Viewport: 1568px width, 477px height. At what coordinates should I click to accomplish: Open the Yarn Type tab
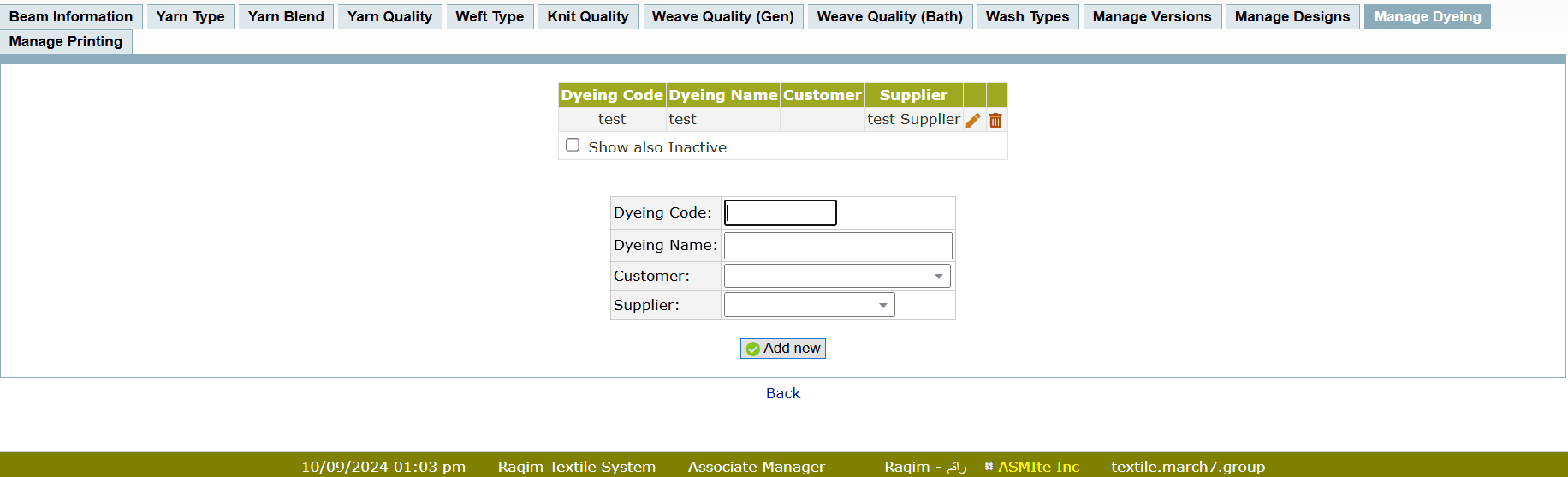190,16
